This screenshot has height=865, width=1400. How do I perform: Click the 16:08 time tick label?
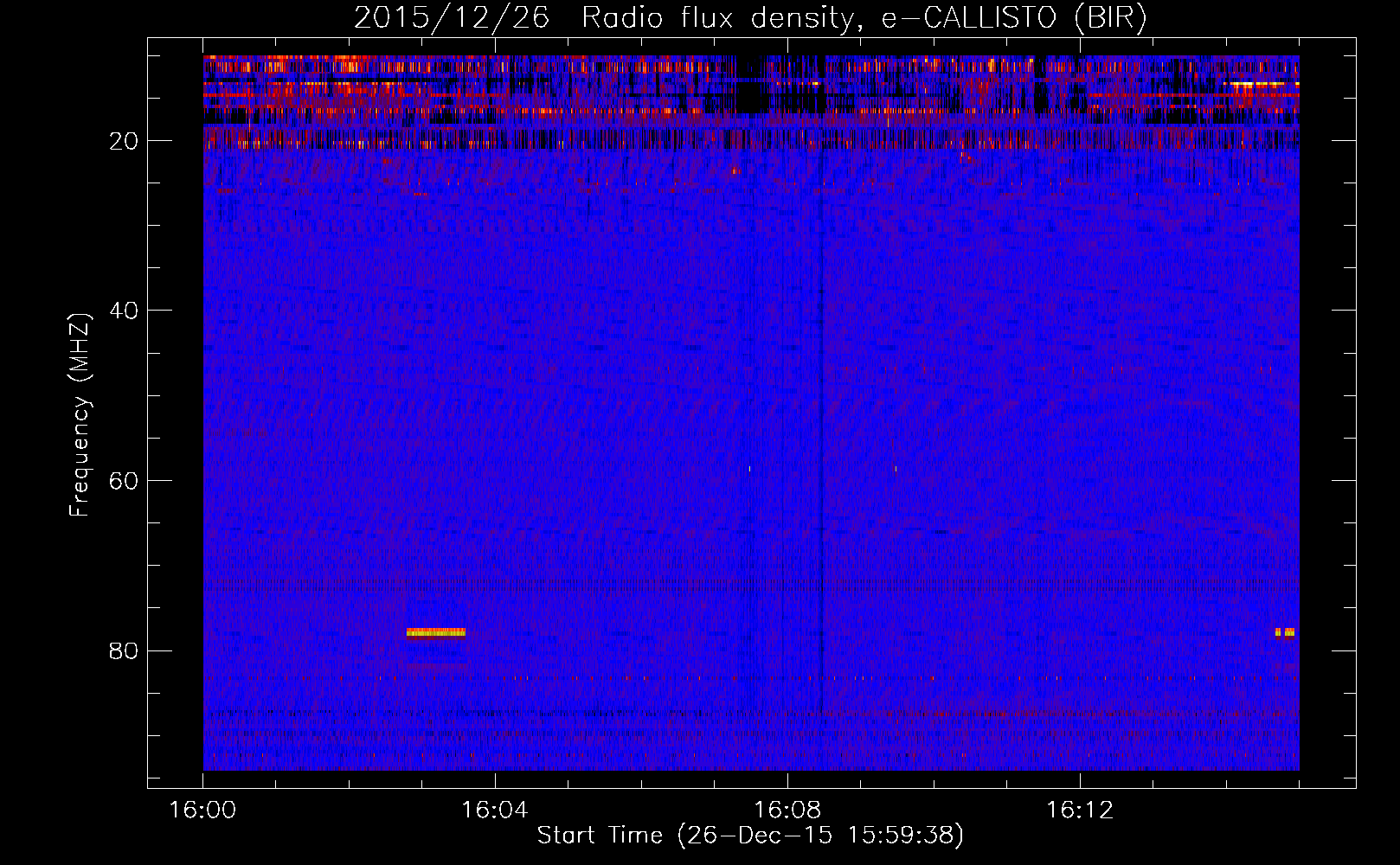coord(787,811)
